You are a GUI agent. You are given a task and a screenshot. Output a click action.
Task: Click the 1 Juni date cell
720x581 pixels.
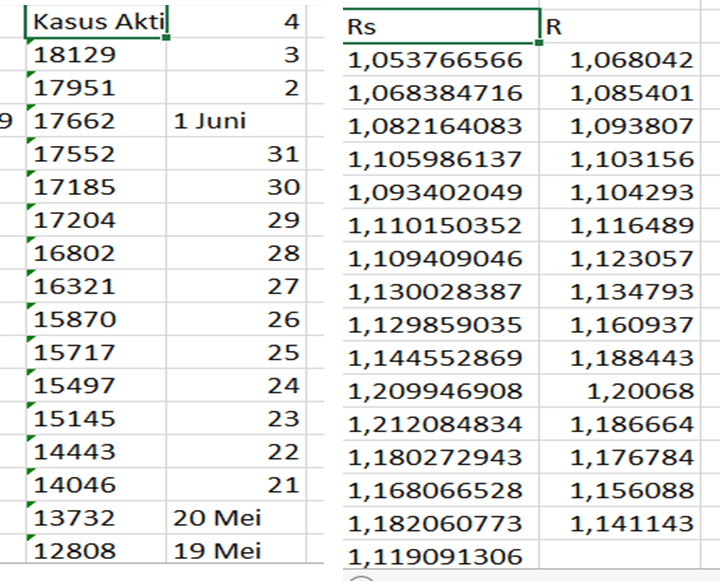click(x=234, y=121)
